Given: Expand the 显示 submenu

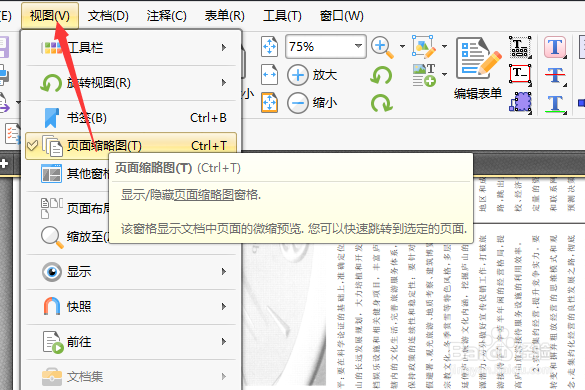Looking at the screenshot, I should (x=131, y=272).
